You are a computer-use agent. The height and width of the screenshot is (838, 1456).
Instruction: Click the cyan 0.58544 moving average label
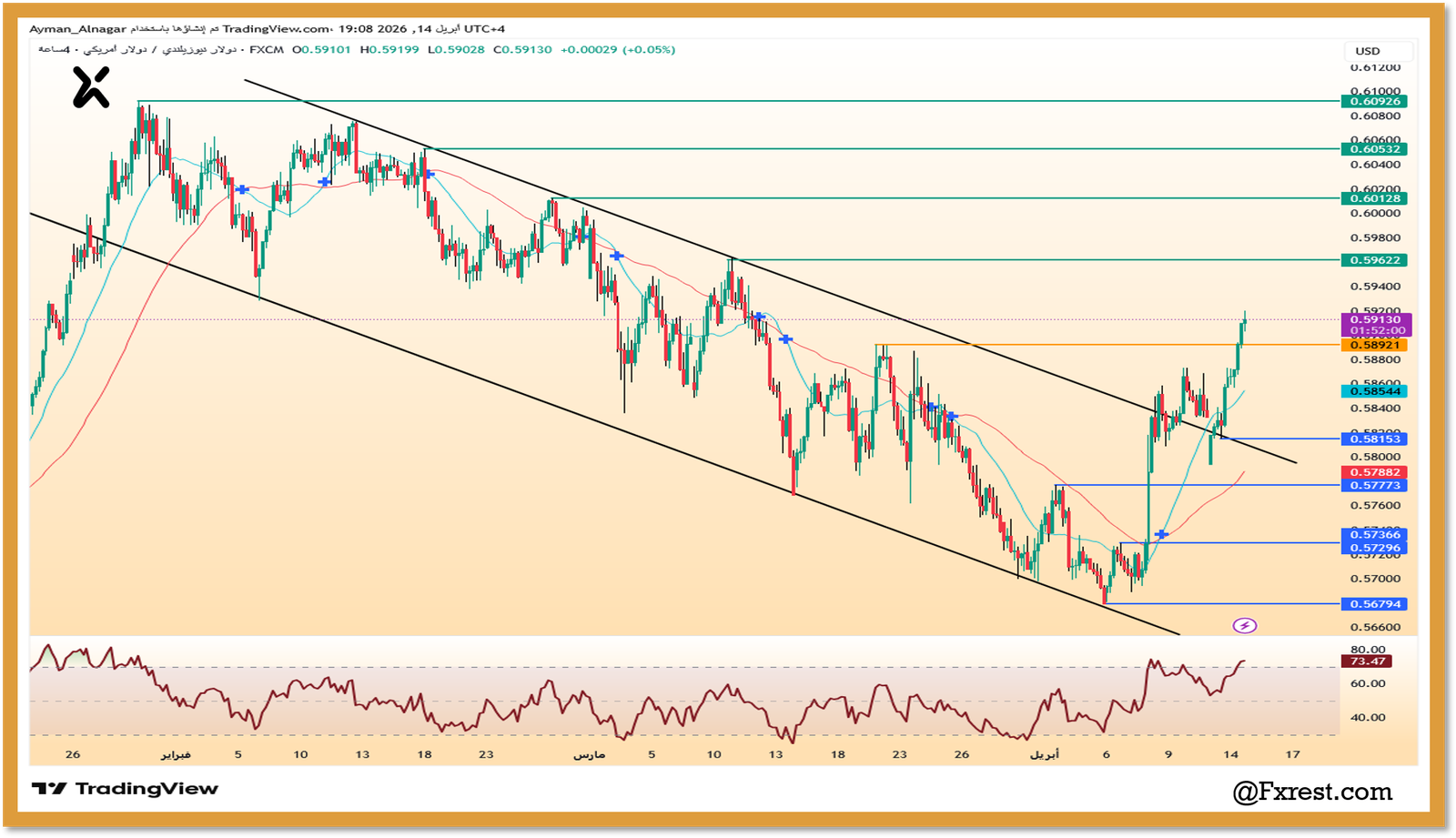point(1374,391)
